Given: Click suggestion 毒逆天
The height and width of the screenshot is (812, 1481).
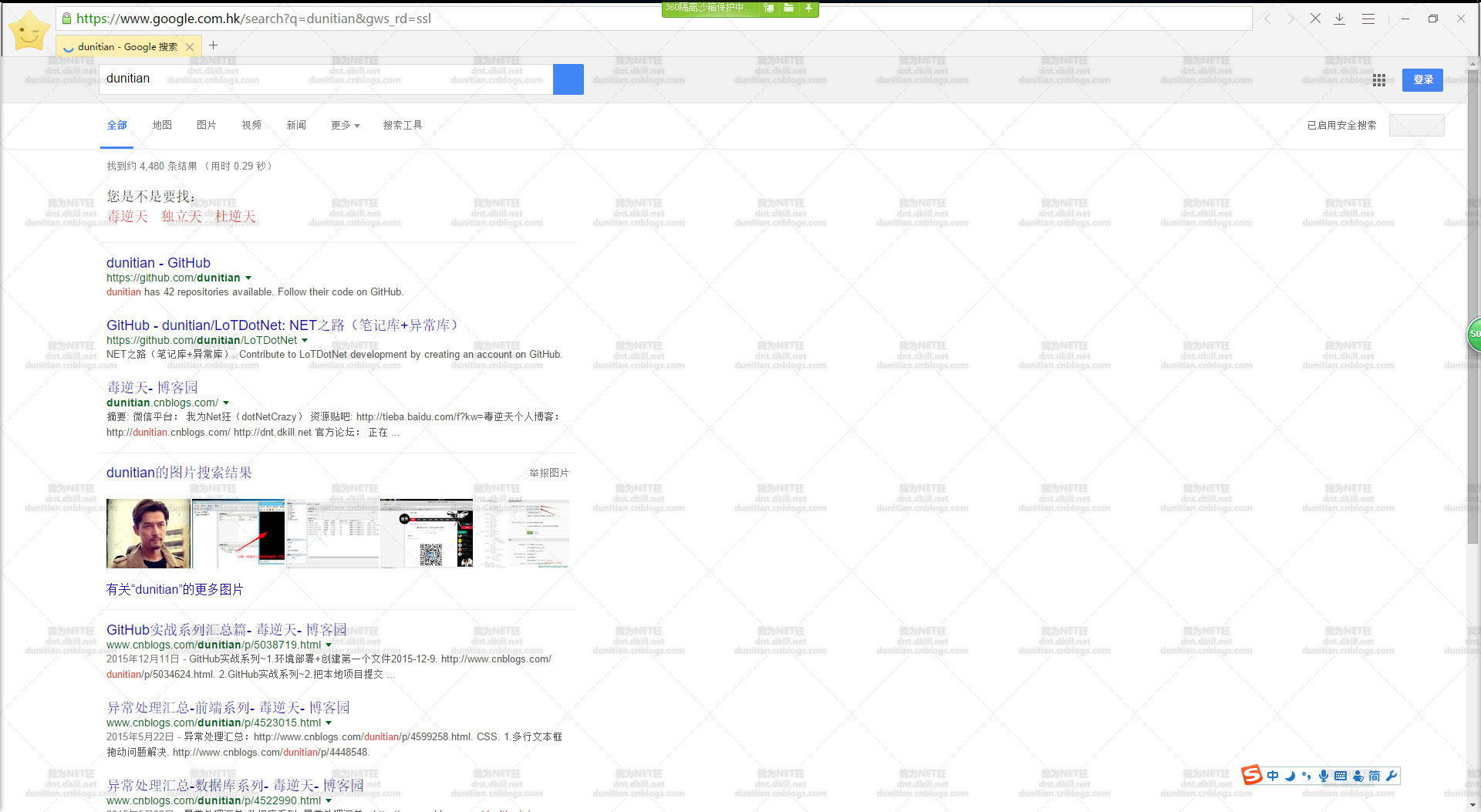Looking at the screenshot, I should click(127, 217).
